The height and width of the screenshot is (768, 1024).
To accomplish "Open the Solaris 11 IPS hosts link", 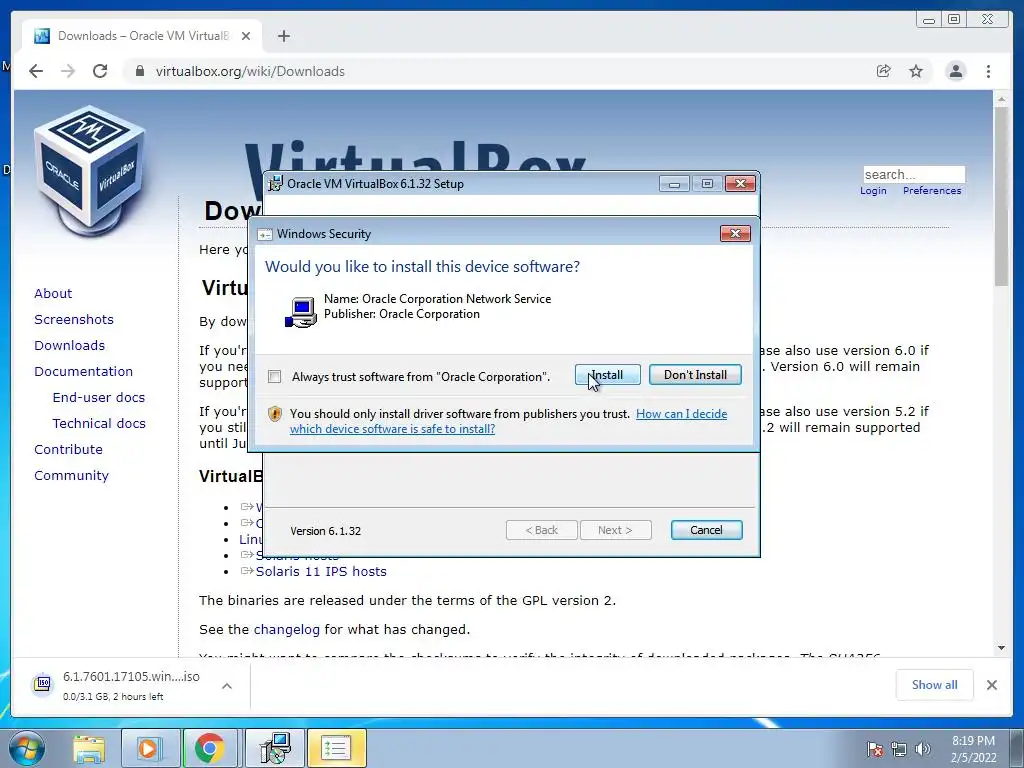I will click(x=321, y=571).
